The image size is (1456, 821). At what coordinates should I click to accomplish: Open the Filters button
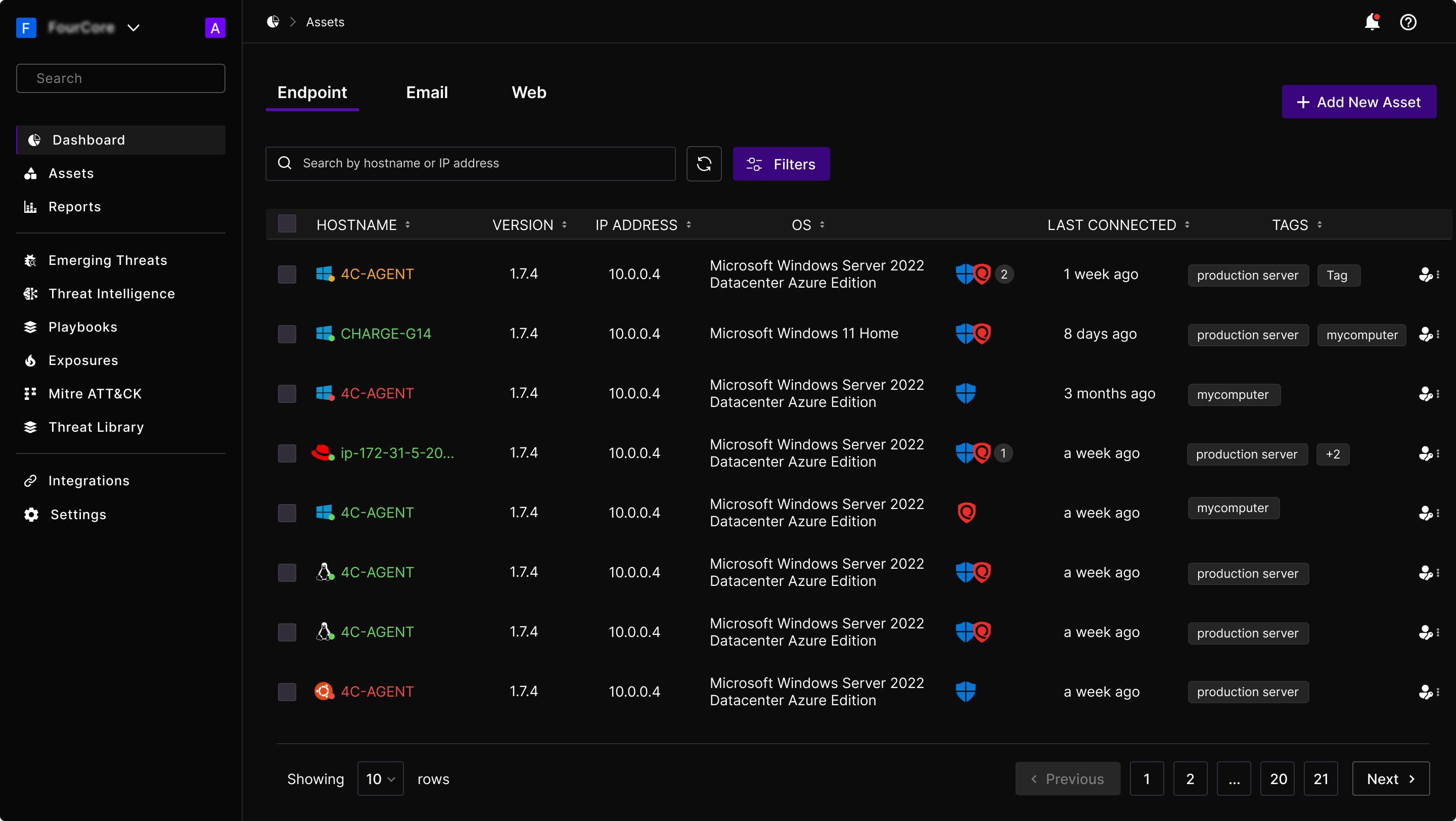coord(781,164)
